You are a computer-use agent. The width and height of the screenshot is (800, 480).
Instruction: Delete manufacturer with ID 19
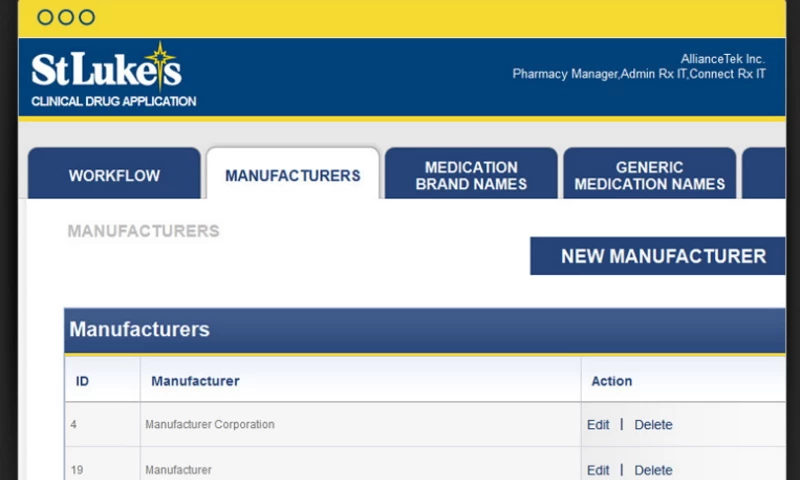653,470
